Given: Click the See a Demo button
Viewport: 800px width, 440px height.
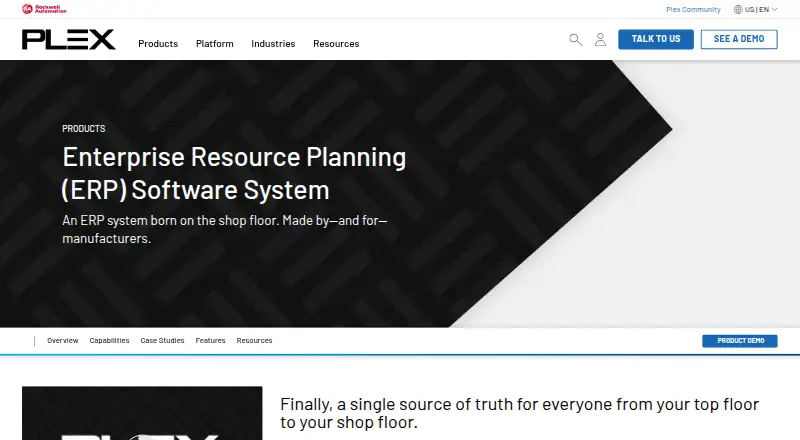Looking at the screenshot, I should pyautogui.click(x=739, y=39).
